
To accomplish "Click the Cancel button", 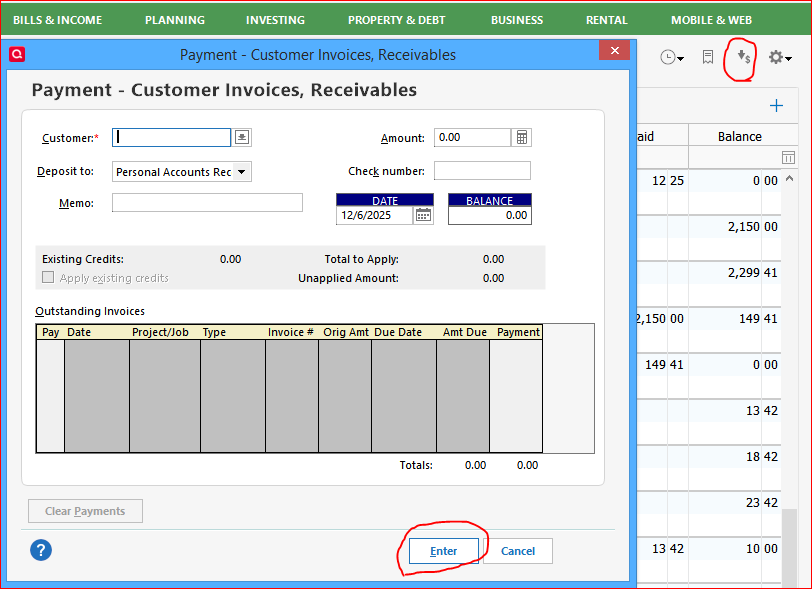I will pyautogui.click(x=517, y=551).
